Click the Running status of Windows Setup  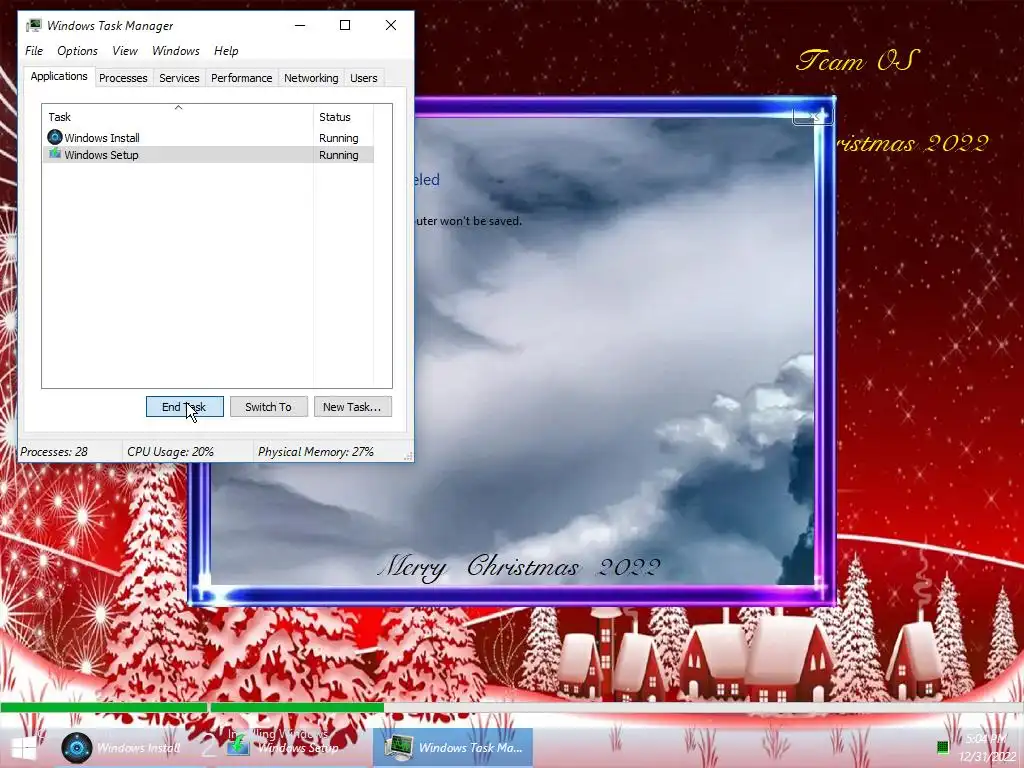pyautogui.click(x=338, y=155)
